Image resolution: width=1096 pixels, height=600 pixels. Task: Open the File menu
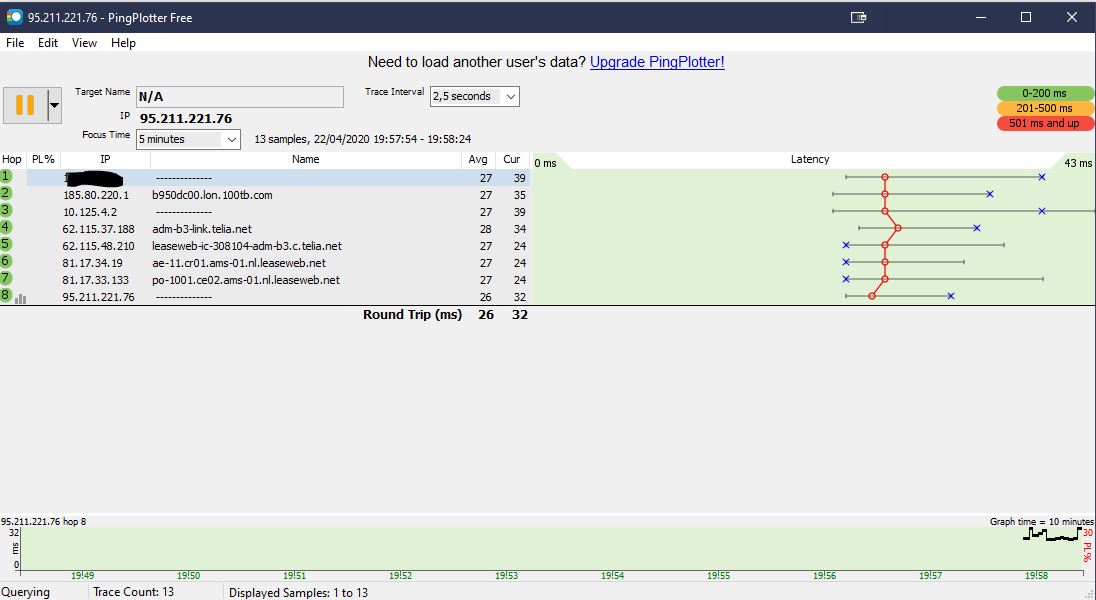[x=15, y=43]
